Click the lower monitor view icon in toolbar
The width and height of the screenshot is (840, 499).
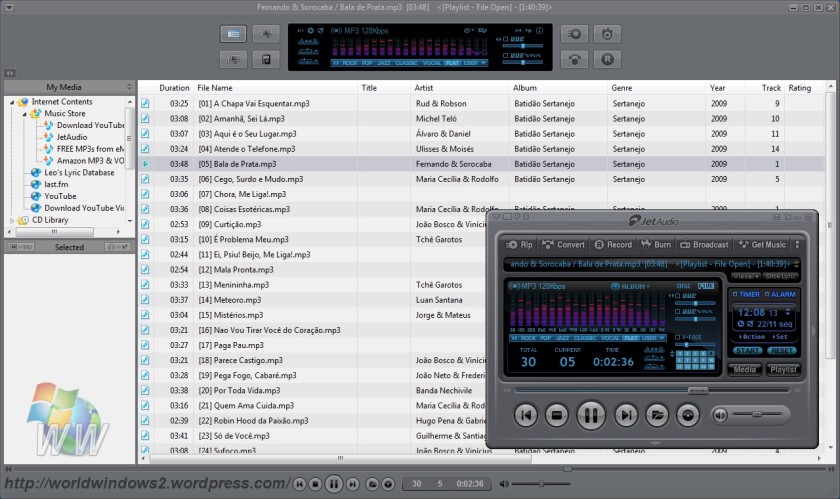[233, 59]
